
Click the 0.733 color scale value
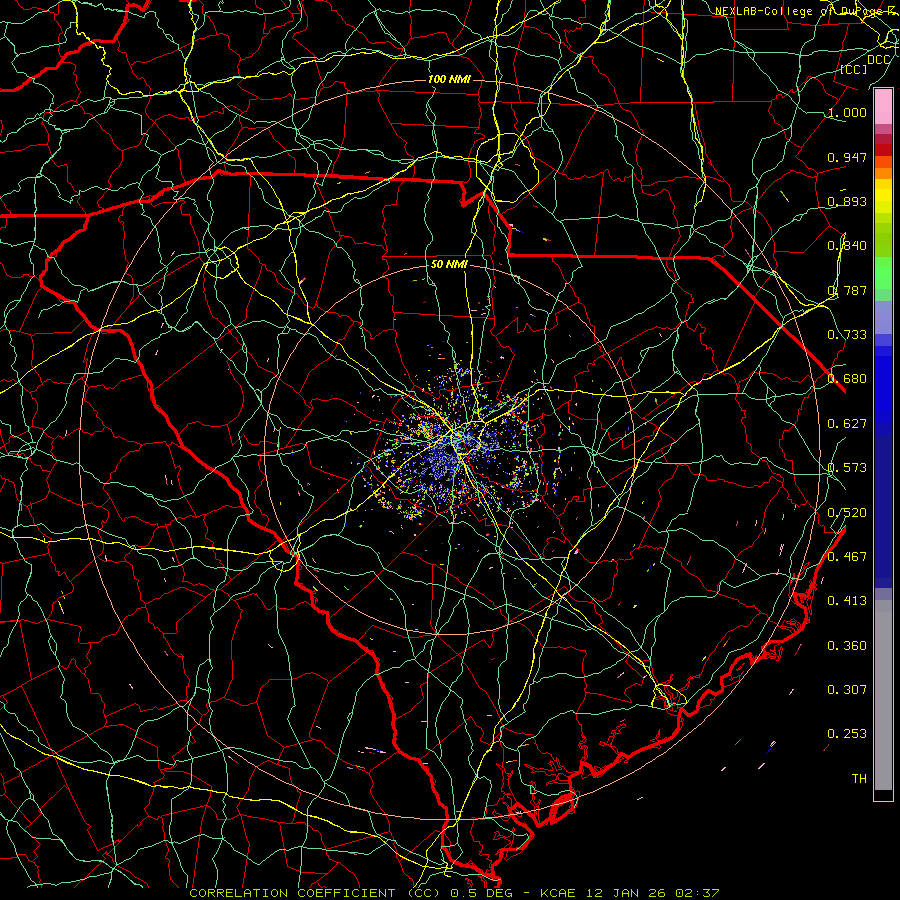click(847, 335)
